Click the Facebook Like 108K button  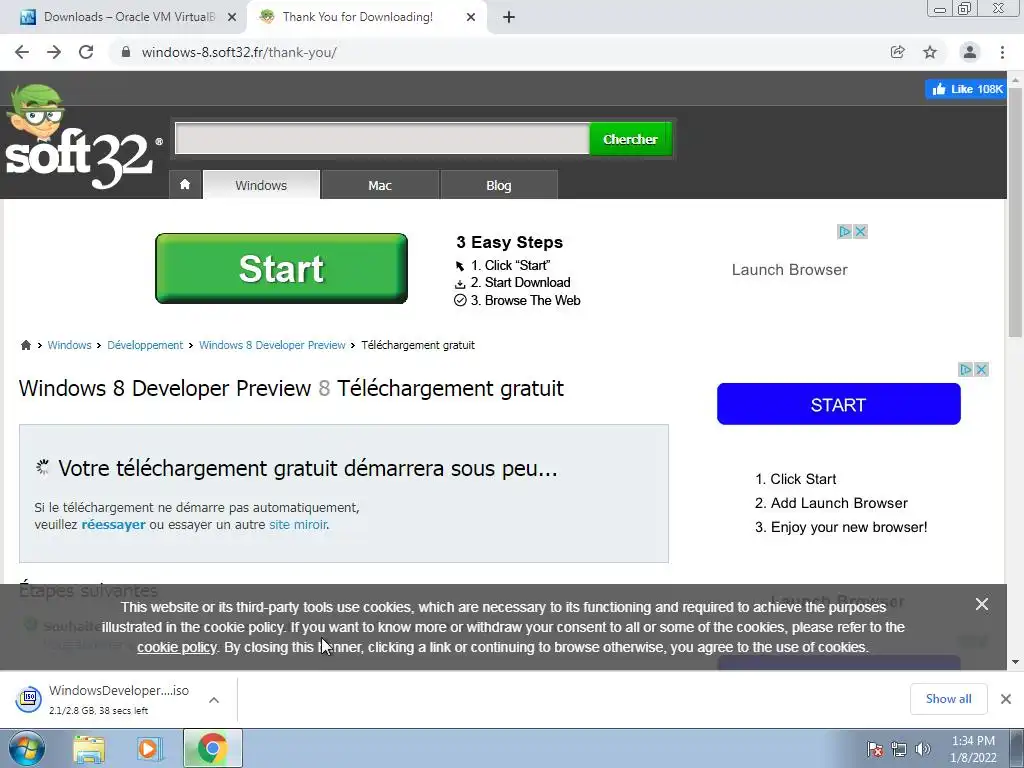pos(967,89)
